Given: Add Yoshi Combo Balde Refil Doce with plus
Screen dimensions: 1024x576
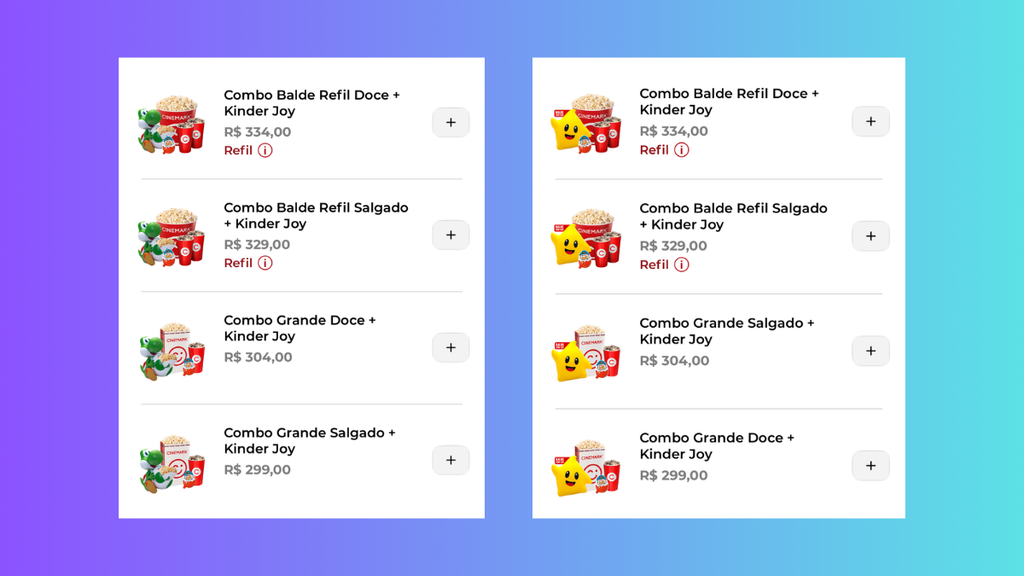Looking at the screenshot, I should [x=450, y=122].
